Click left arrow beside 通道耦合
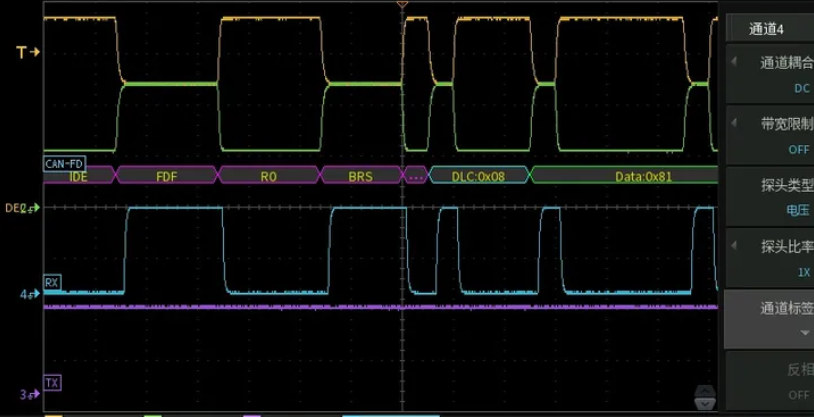 click(x=734, y=62)
